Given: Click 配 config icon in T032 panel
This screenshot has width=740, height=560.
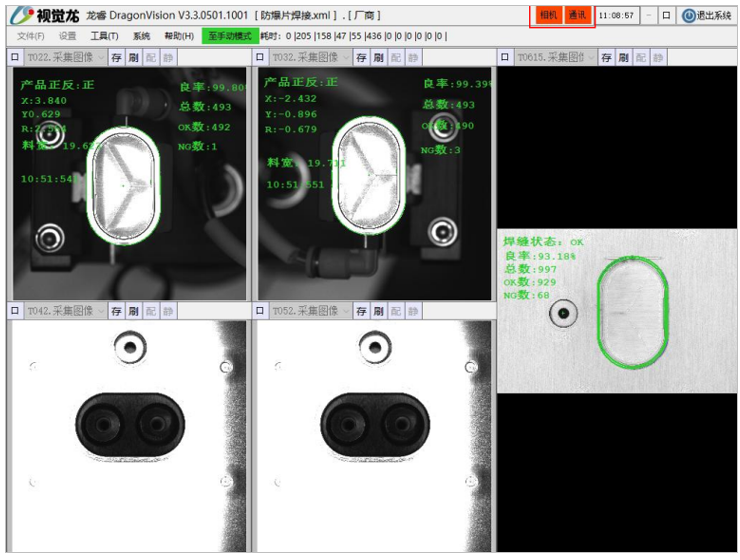Looking at the screenshot, I should click(x=396, y=58).
